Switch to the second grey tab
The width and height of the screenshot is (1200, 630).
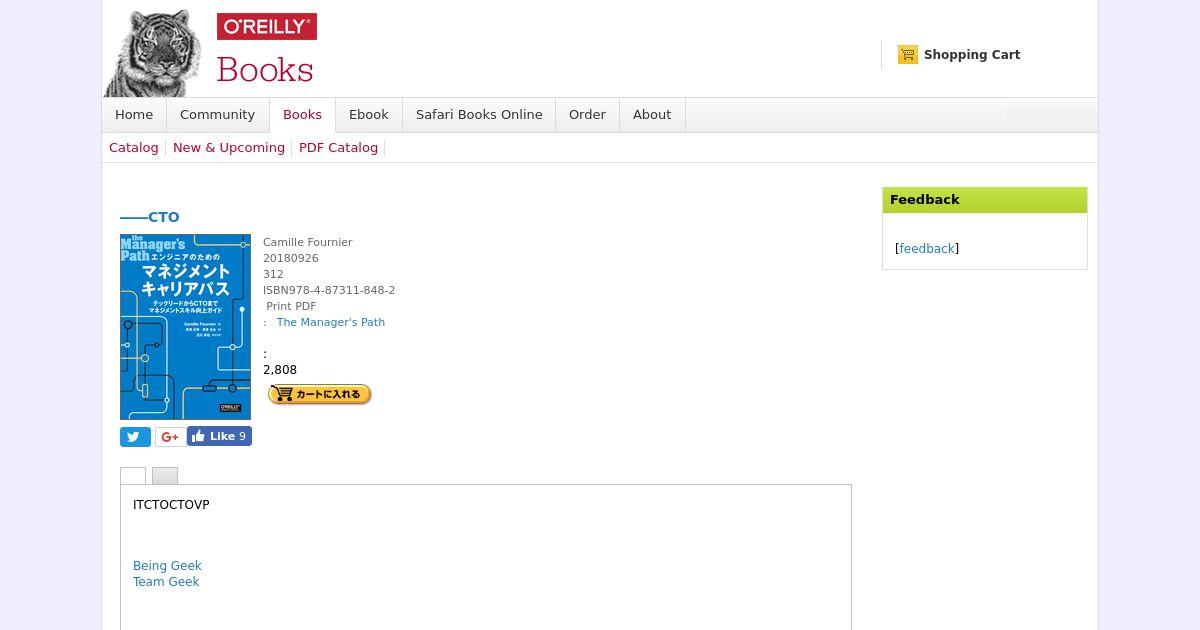(165, 476)
